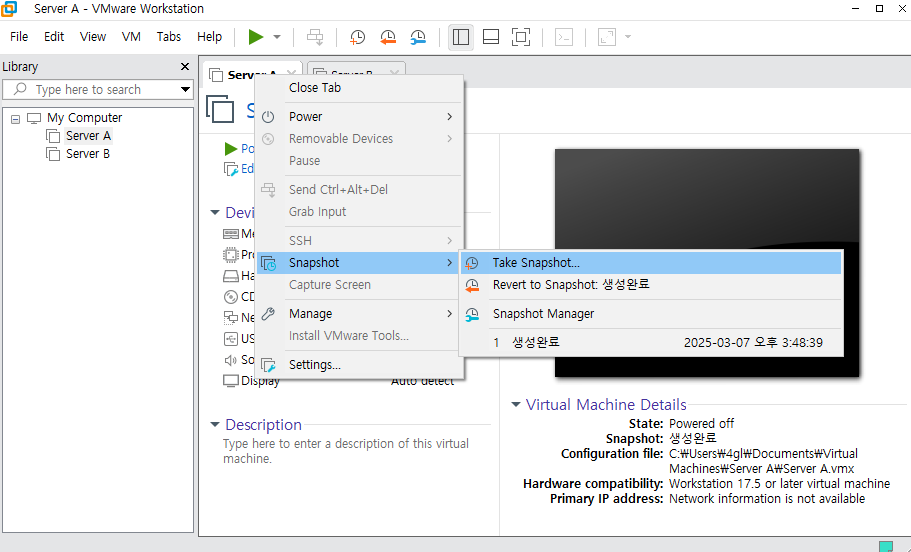This screenshot has width=911, height=552.
Task: Click the Memory device icon
Action: 231,234
